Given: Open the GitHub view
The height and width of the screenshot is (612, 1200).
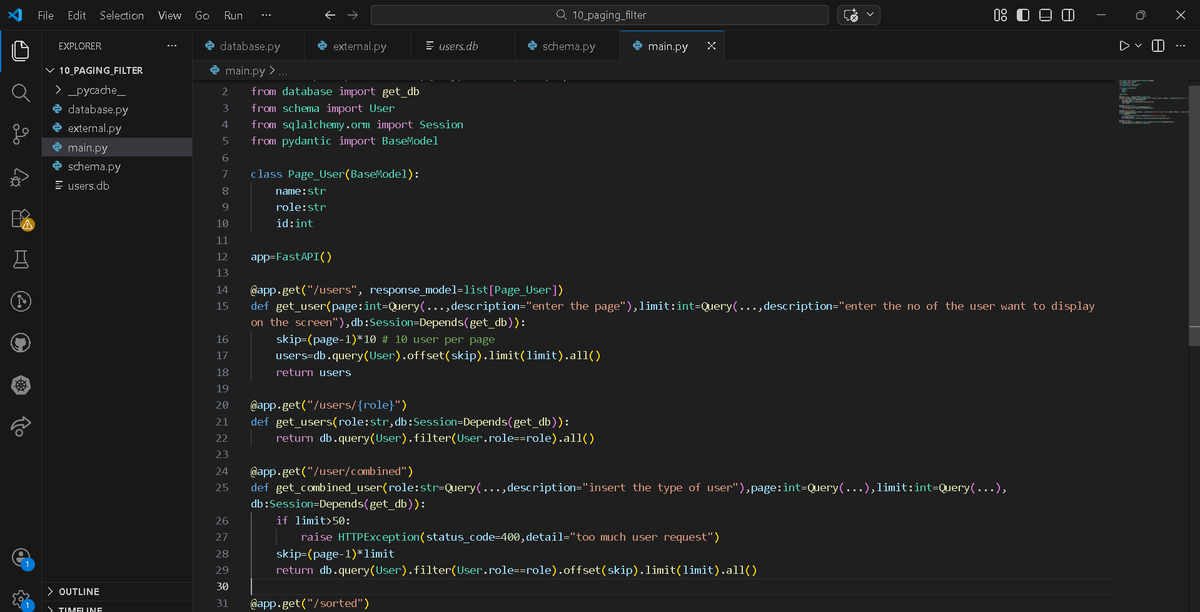Looking at the screenshot, I should [22, 344].
